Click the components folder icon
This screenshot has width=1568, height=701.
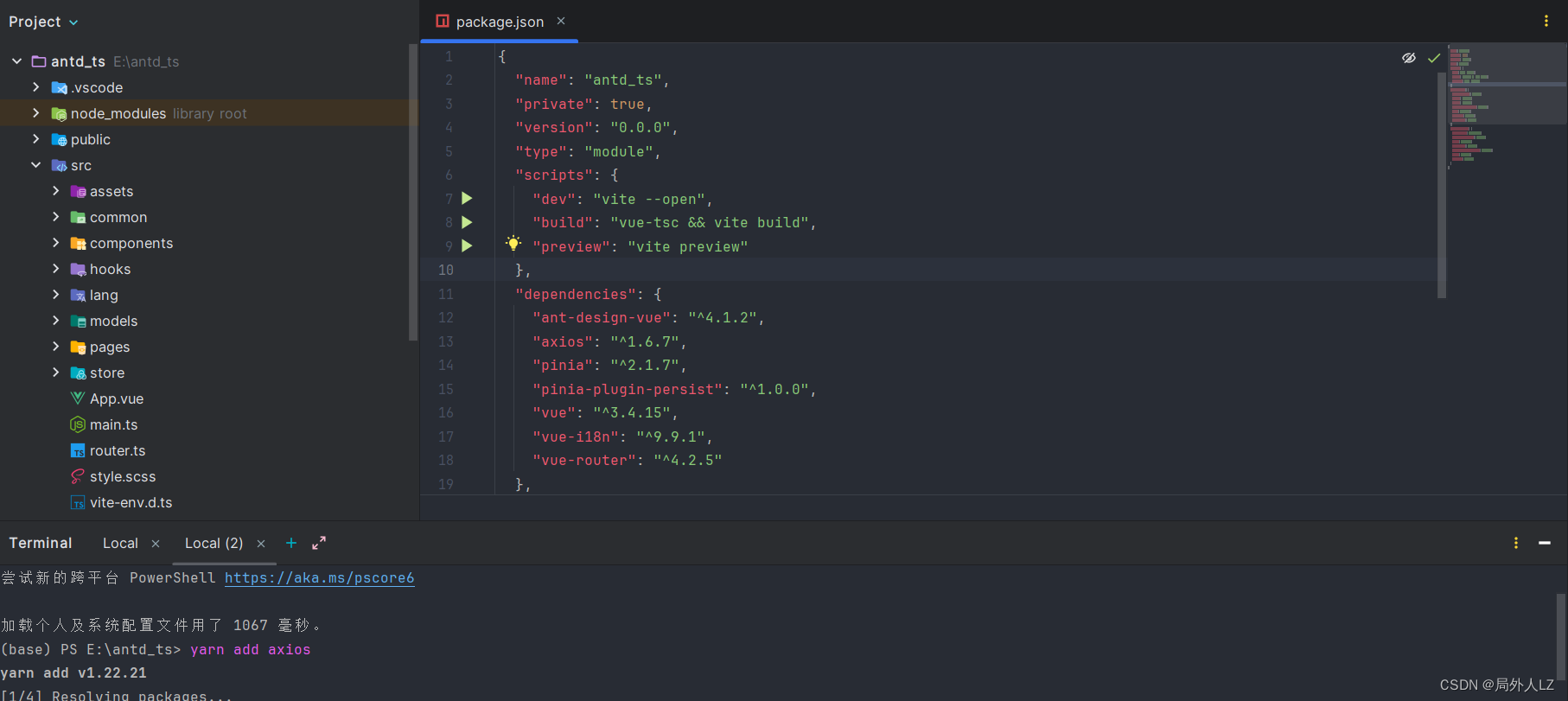78,243
